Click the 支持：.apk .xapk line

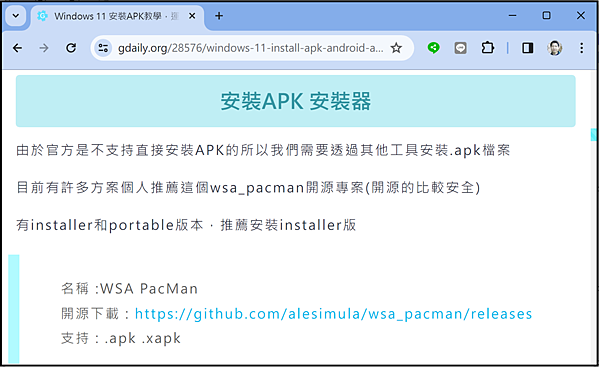[x=121, y=339]
